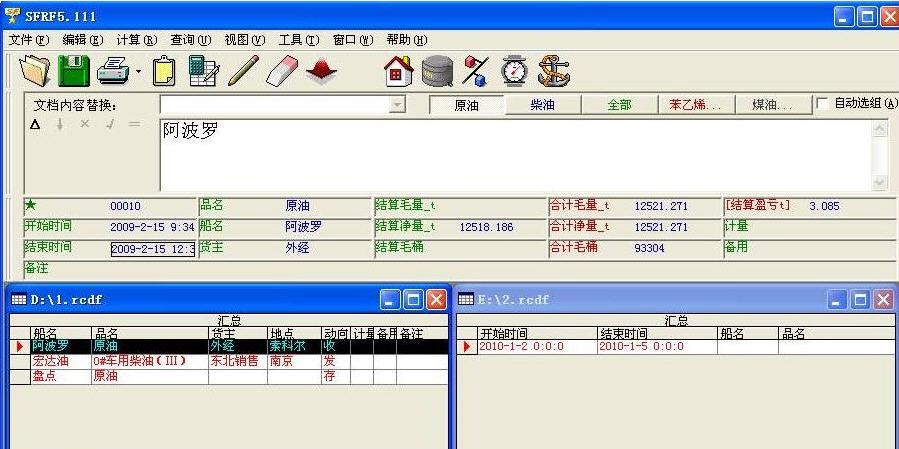This screenshot has width=899, height=449.
Task: Click the printer icon in toolbar
Action: coord(112,71)
